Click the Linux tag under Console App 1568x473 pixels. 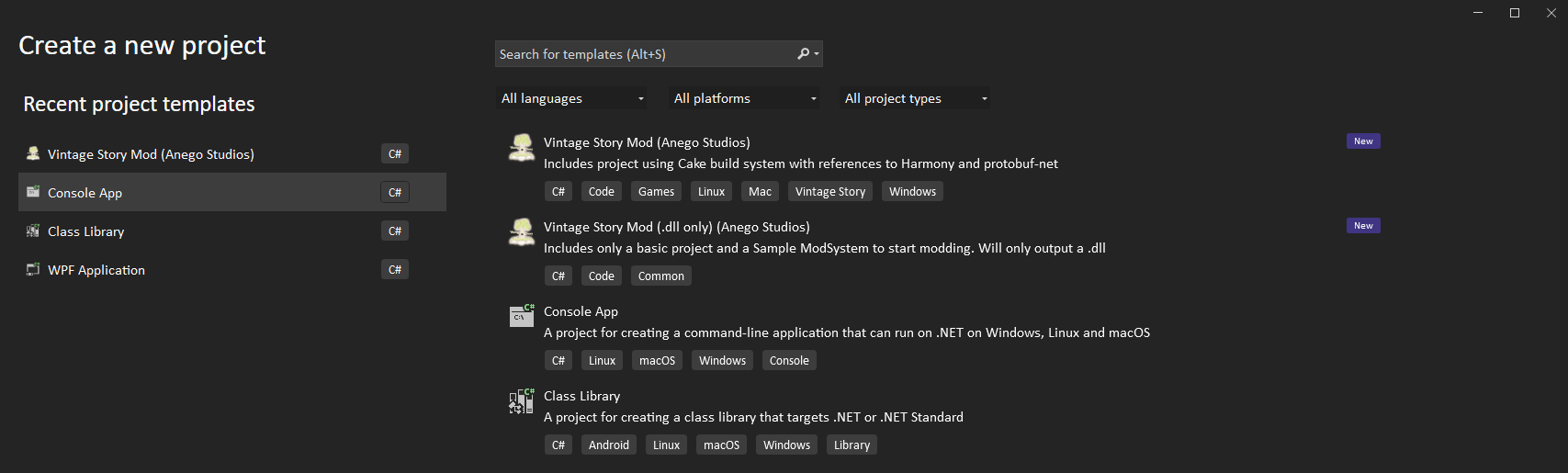click(x=602, y=361)
